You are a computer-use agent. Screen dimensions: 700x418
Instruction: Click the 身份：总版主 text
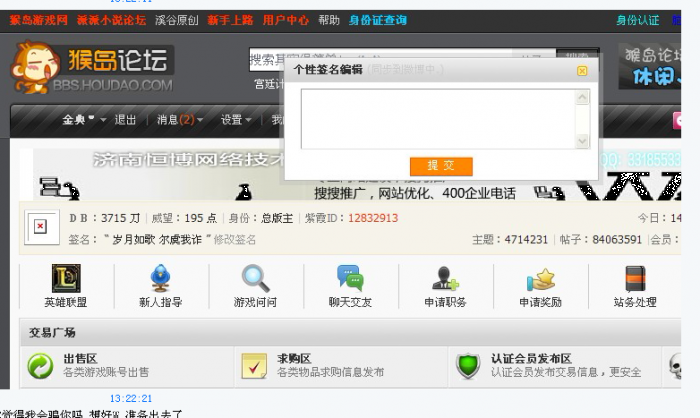point(261,218)
